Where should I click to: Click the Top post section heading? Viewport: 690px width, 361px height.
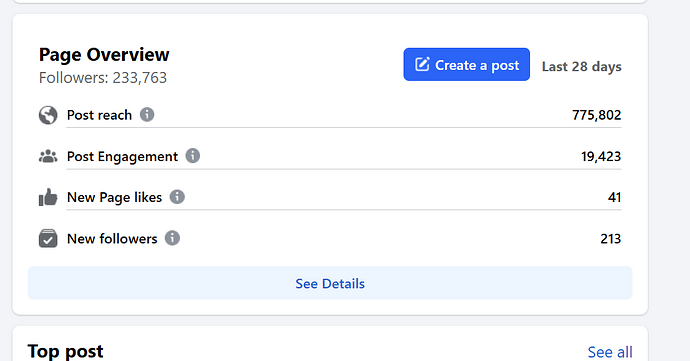[x=66, y=351]
